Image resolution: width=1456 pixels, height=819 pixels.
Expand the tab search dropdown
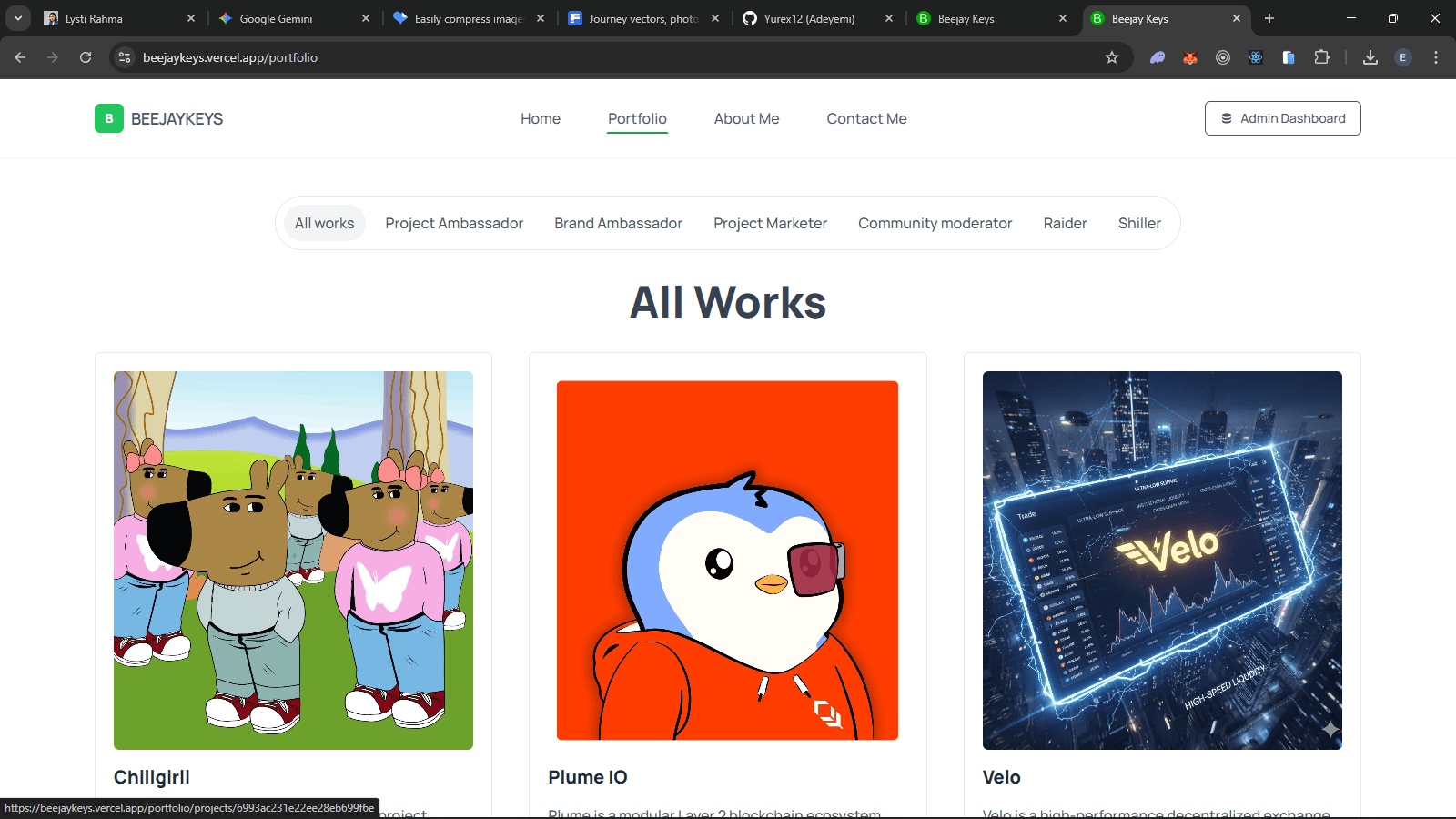(18, 18)
